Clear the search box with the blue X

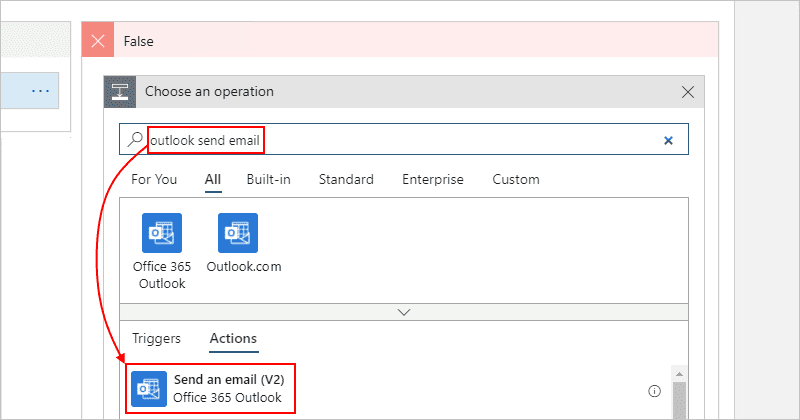click(x=668, y=140)
